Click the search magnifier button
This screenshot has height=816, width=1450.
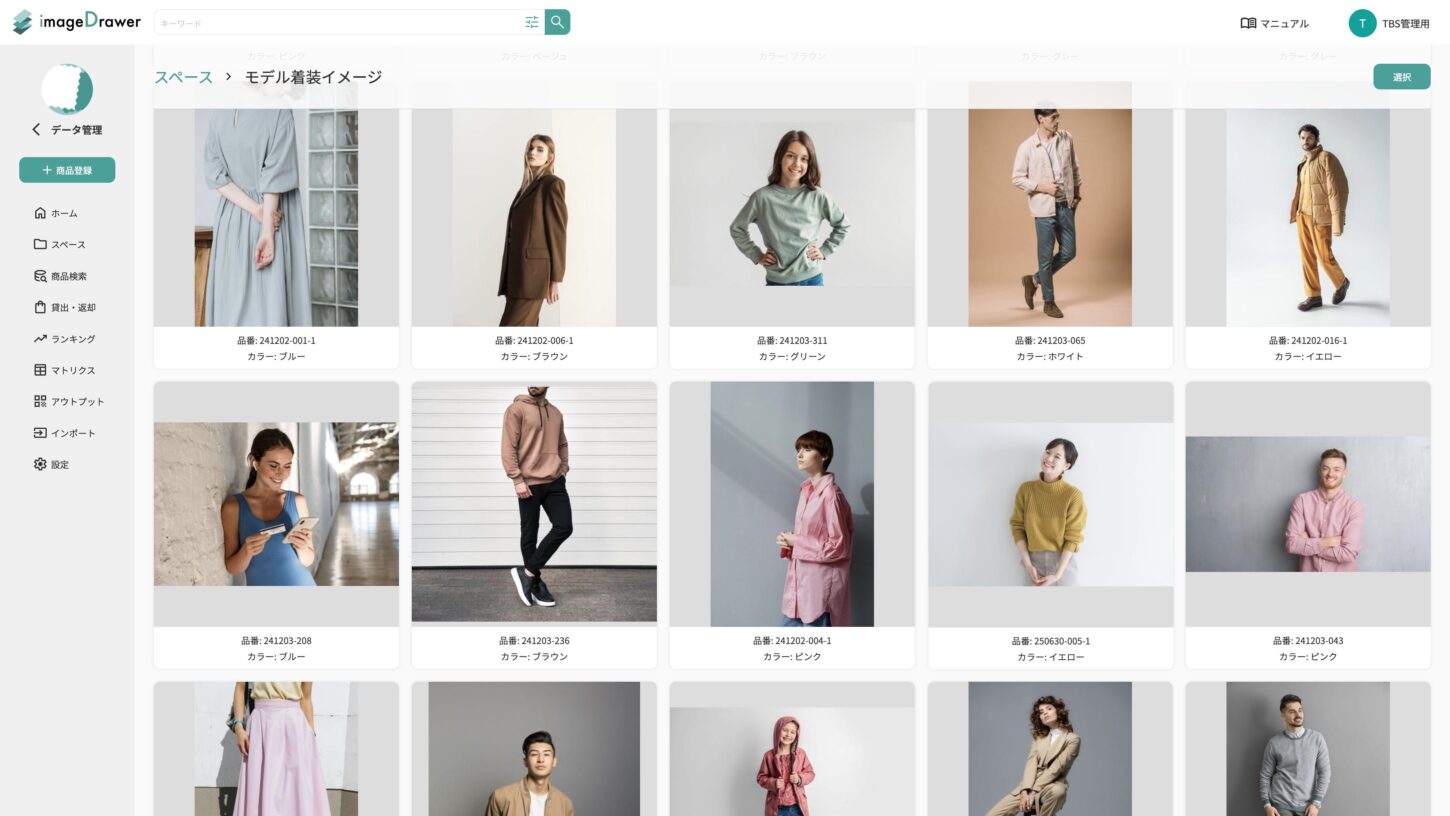pos(557,22)
